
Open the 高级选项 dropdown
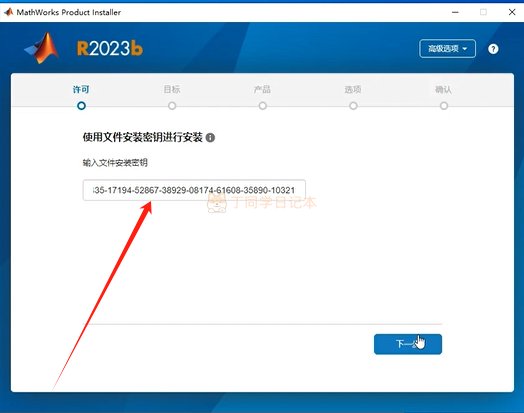pyautogui.click(x=447, y=49)
